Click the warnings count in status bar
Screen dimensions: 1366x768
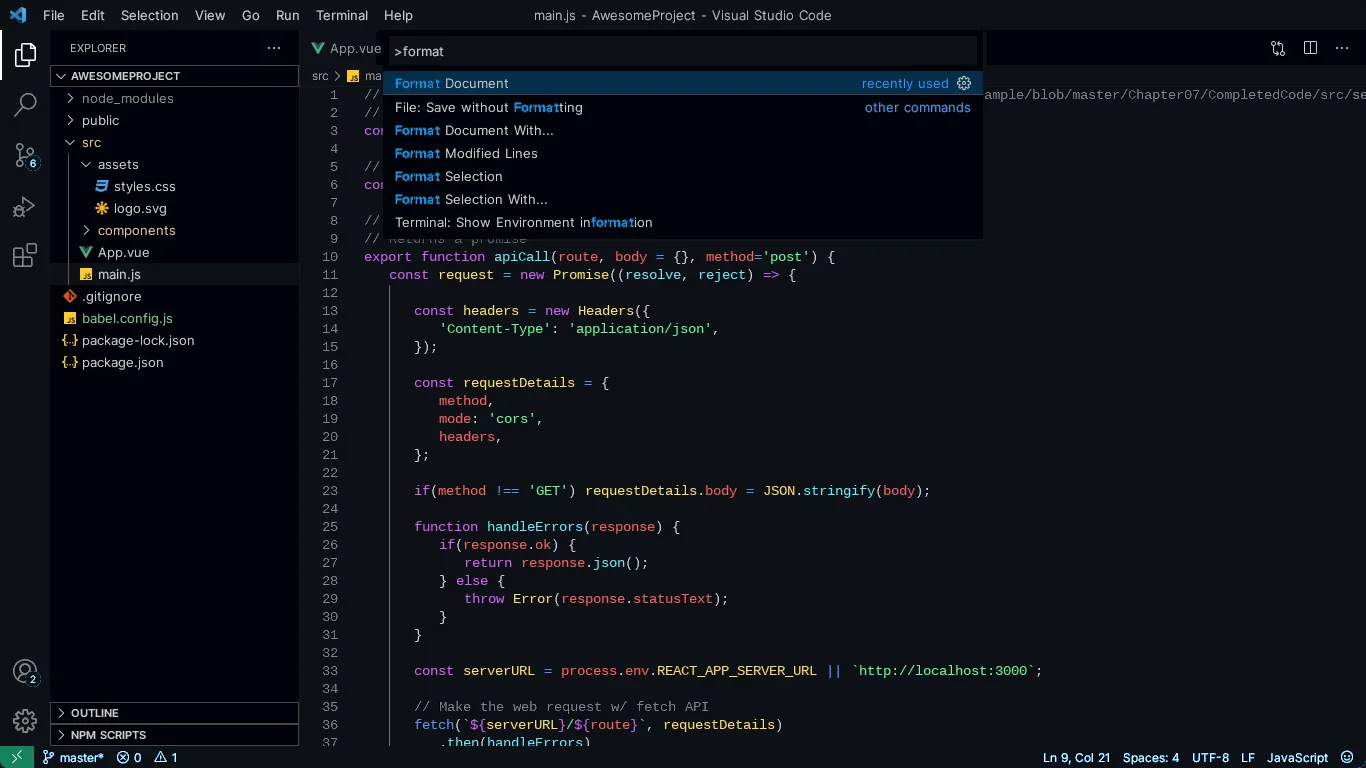coord(166,757)
